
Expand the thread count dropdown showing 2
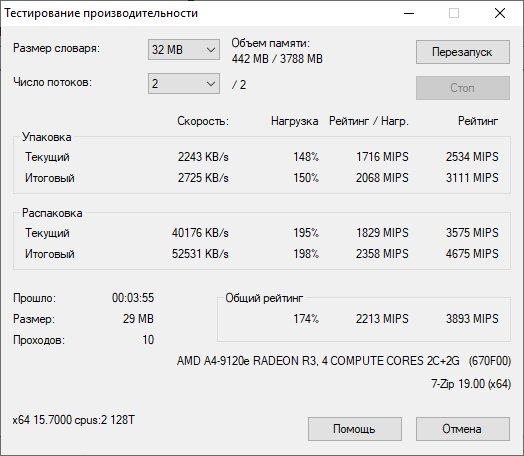coord(184,84)
